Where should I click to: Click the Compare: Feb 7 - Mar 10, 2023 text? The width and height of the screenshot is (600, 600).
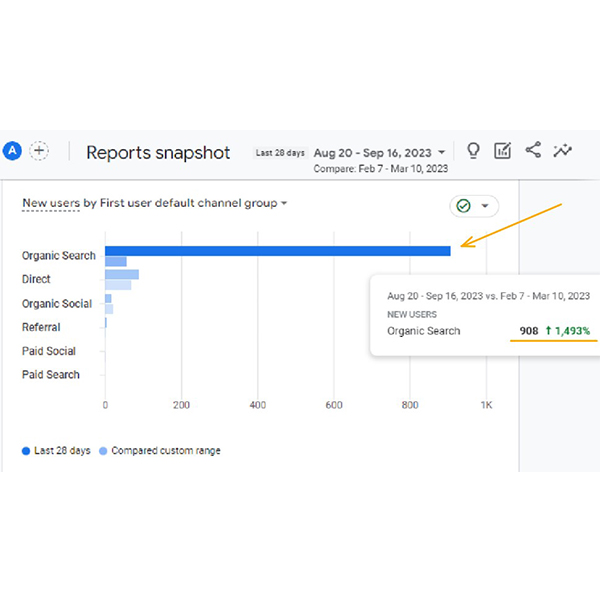pos(380,169)
